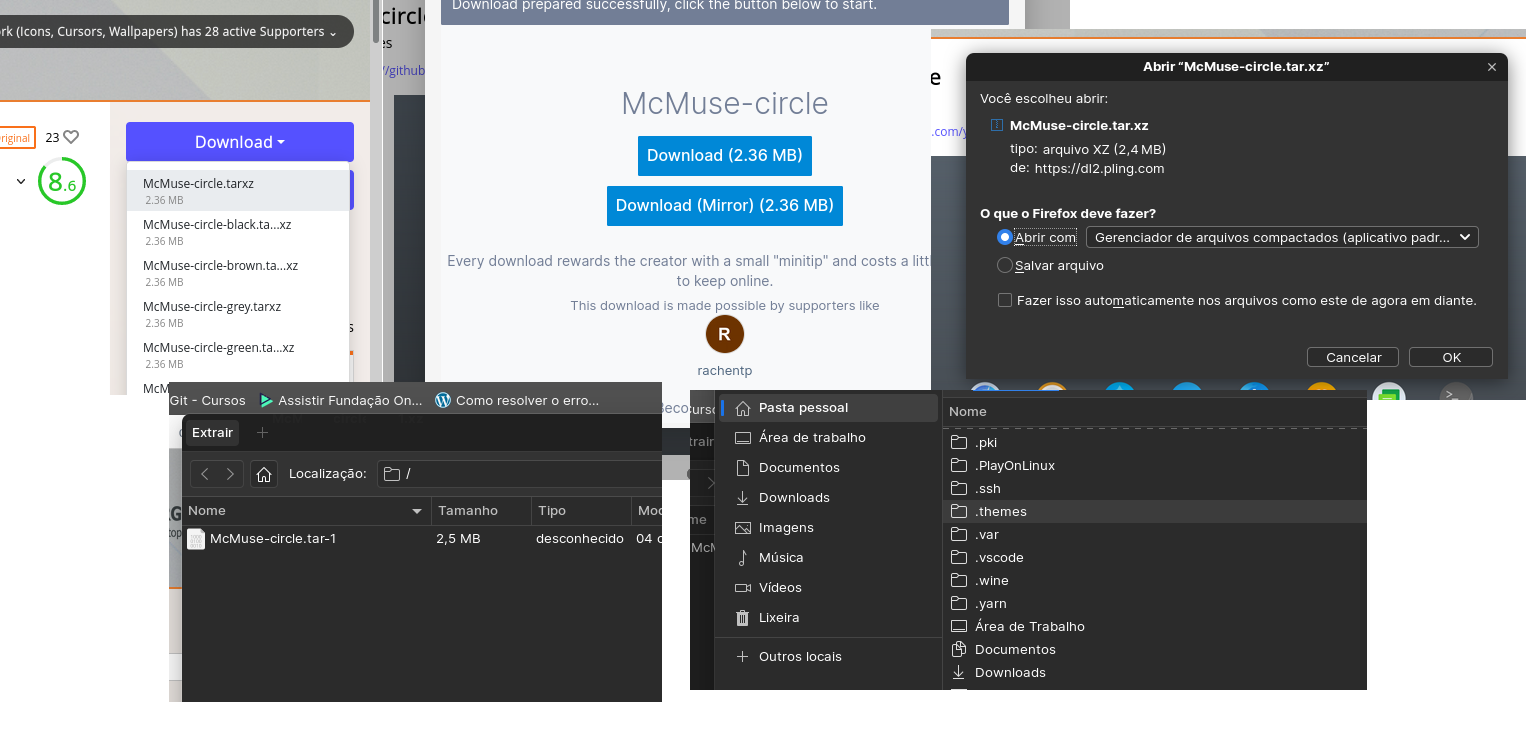
Task: Click the .themes folder icon
Action: 959,511
